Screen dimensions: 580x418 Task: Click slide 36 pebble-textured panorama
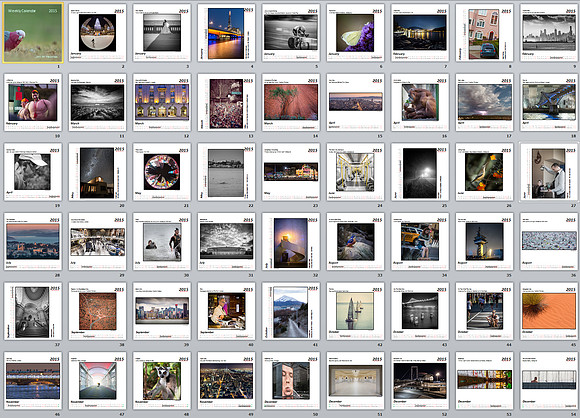tap(549, 242)
